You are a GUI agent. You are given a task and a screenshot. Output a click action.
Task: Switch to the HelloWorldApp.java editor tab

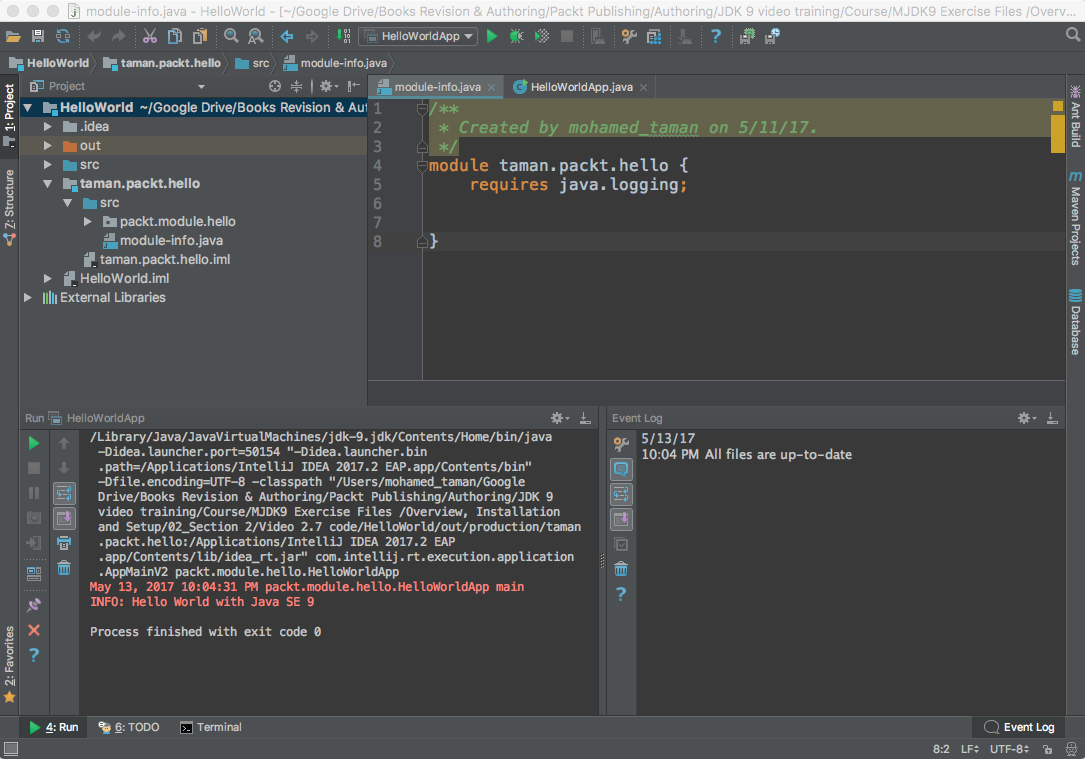pyautogui.click(x=580, y=87)
